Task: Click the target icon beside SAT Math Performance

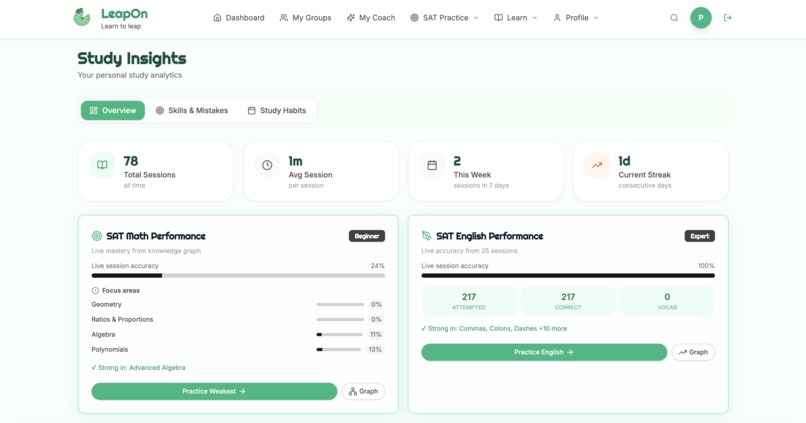Action: 96,236
